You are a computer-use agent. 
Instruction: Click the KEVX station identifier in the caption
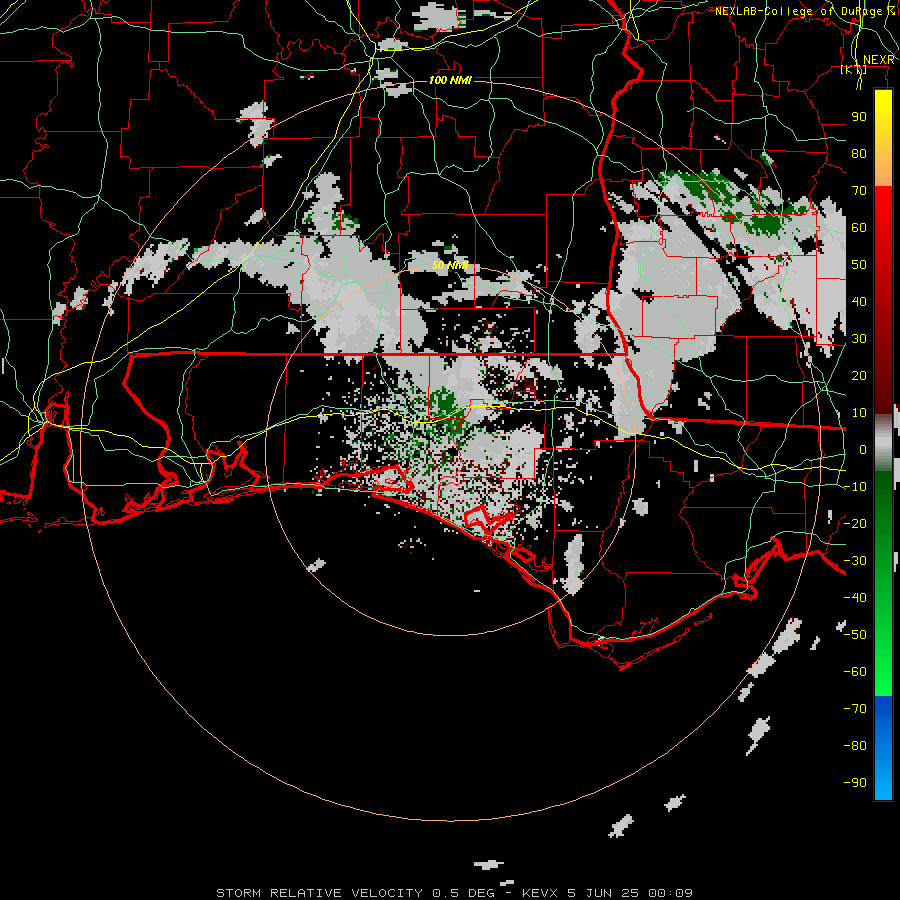tap(540, 893)
